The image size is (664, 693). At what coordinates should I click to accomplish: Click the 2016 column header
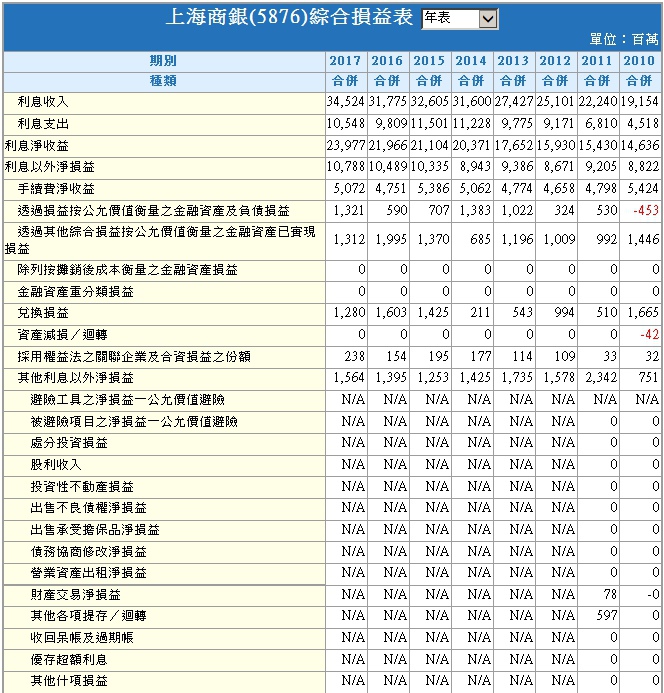(387, 61)
